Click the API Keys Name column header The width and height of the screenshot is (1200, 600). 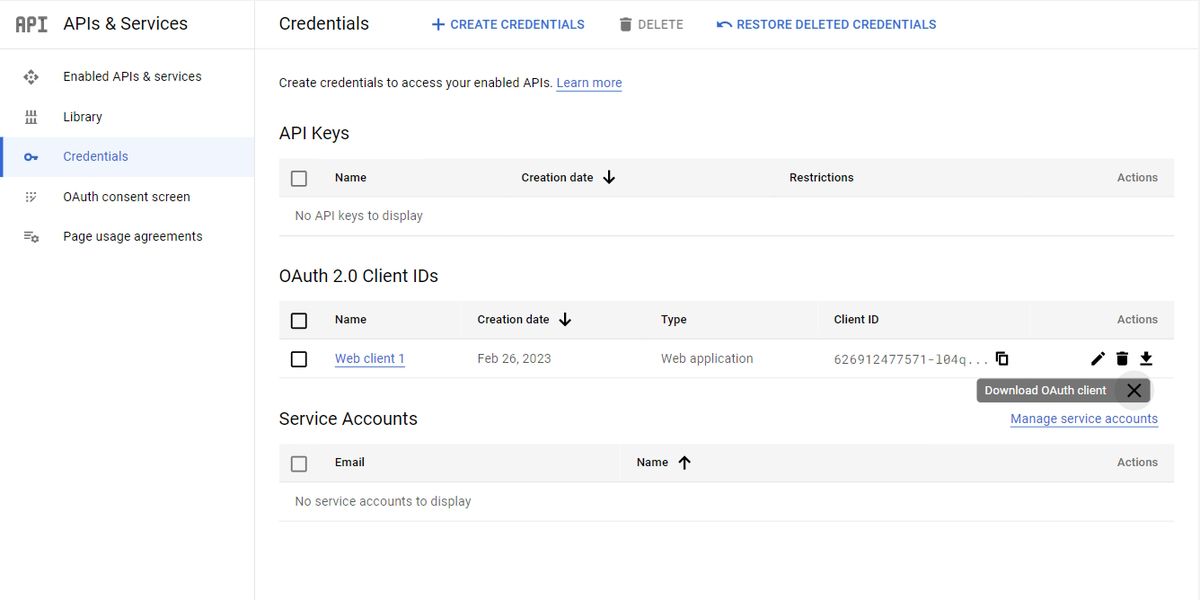pos(351,177)
